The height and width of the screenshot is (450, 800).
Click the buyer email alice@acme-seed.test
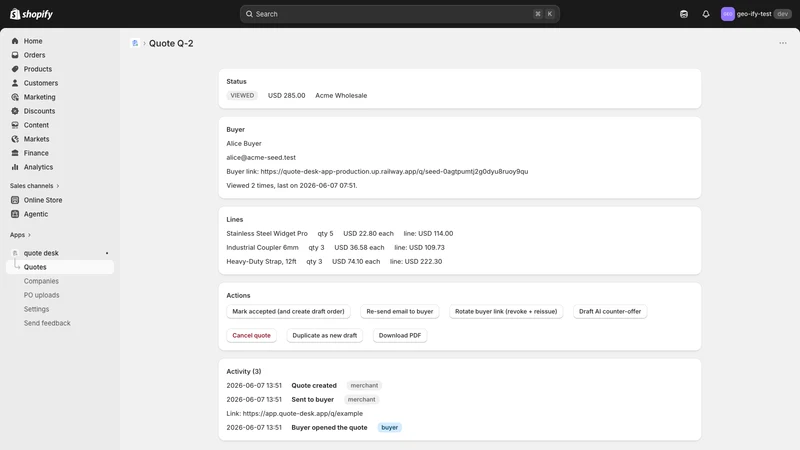pyautogui.click(x=261, y=158)
